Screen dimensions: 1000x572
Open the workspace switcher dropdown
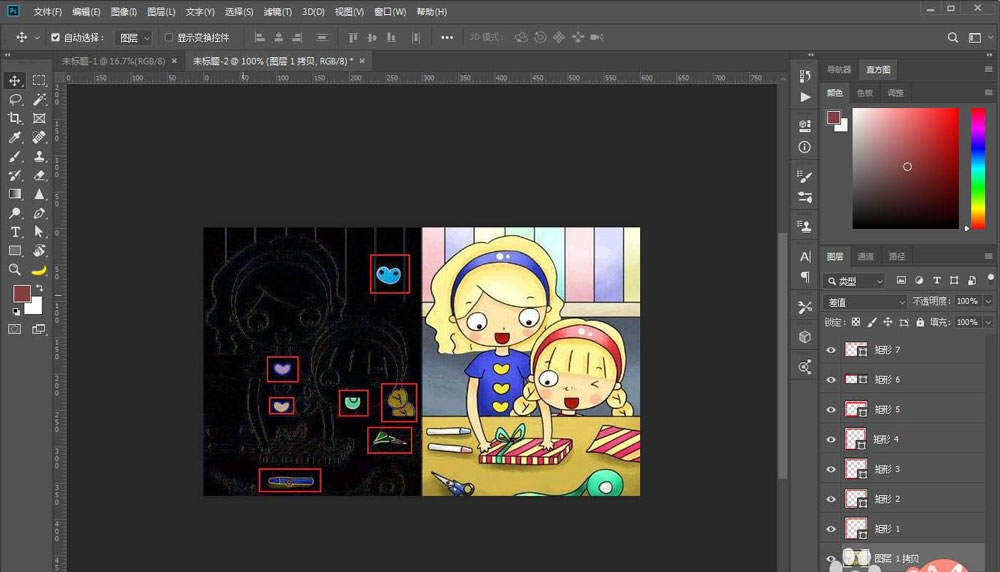tap(979, 38)
